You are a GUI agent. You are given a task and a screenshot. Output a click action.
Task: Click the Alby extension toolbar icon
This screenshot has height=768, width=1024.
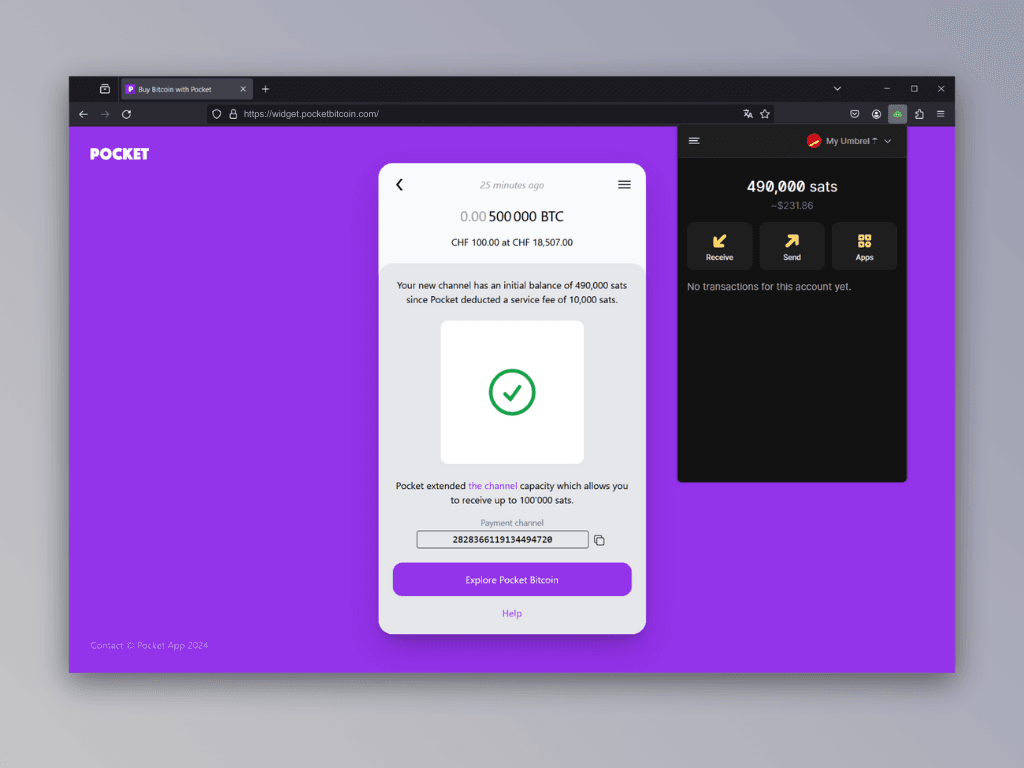897,114
